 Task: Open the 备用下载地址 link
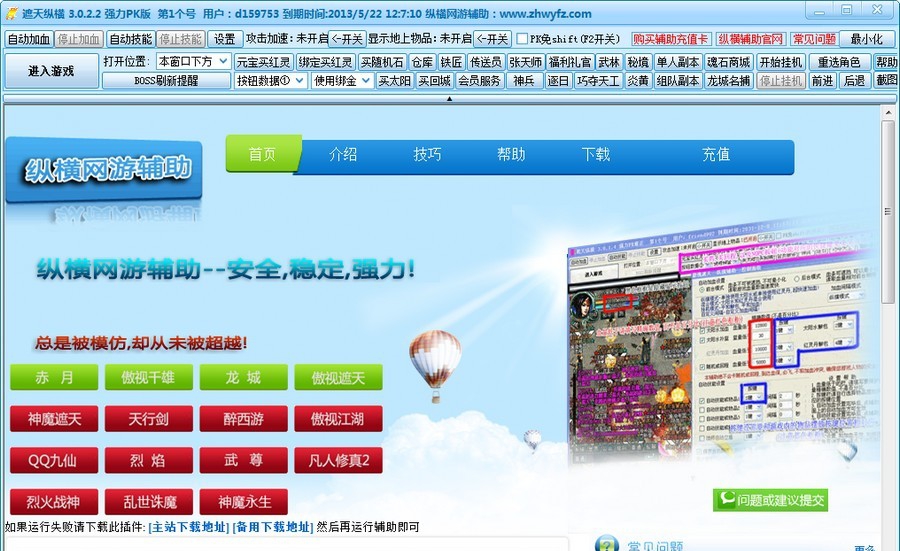pos(273,527)
